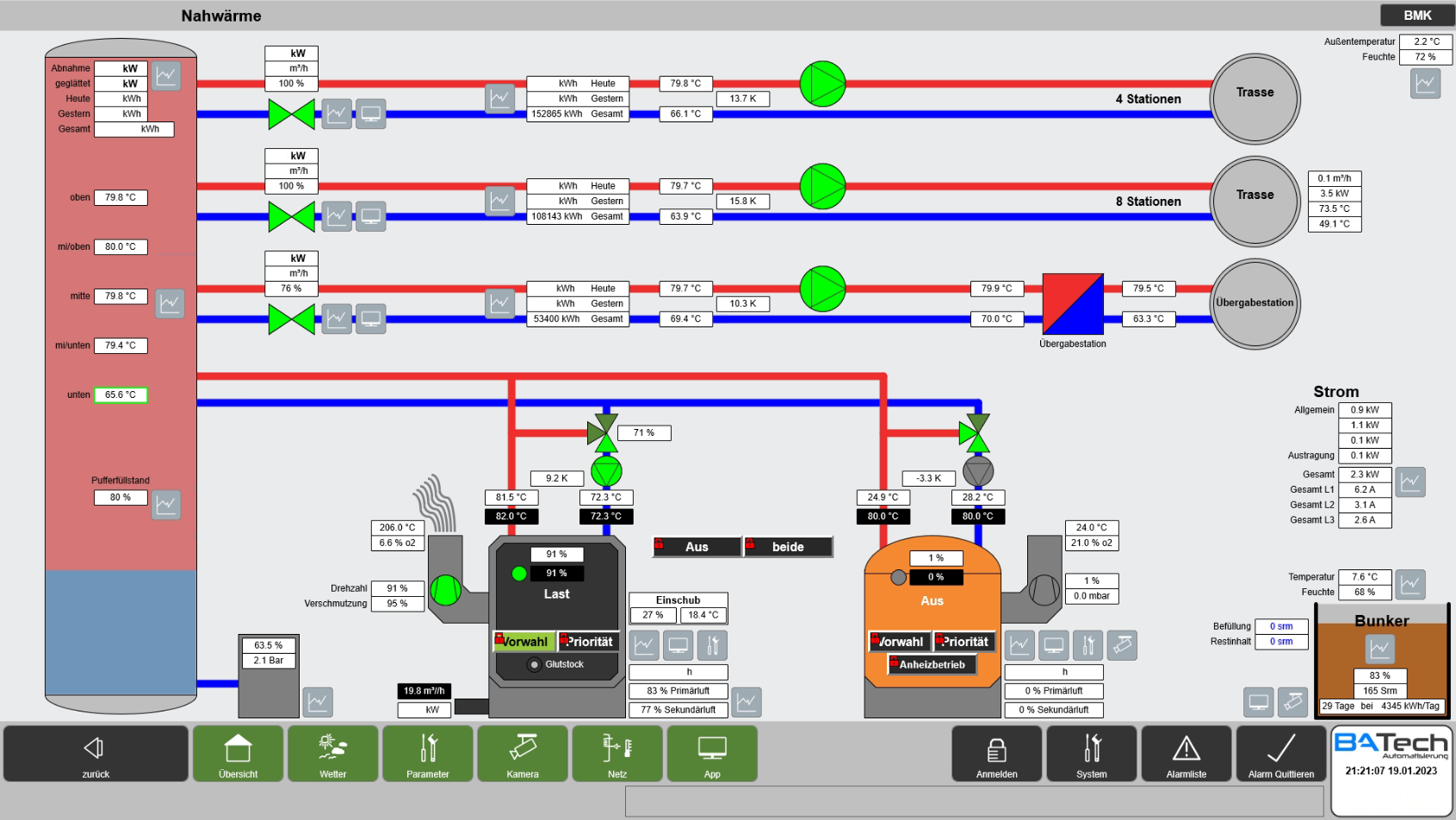The height and width of the screenshot is (820, 1456).
Task: Open trend chart for Abnahme power
Action: click(166, 76)
